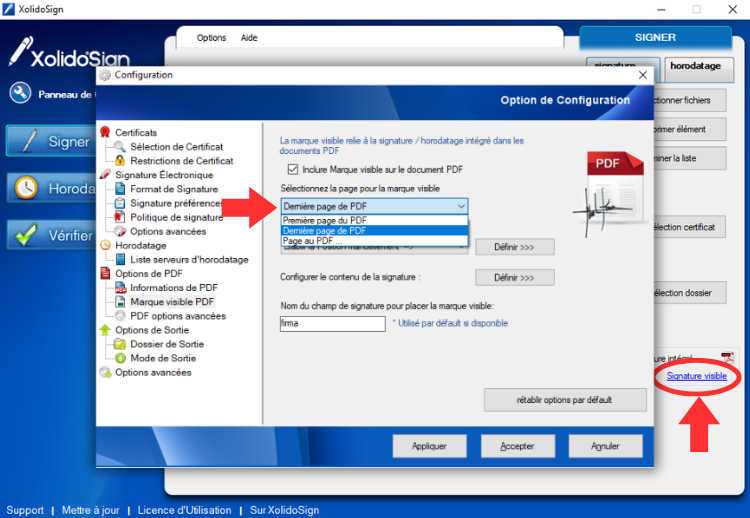Image resolution: width=750 pixels, height=518 pixels.
Task: Select Dossier de Sortie tree item
Action: point(167,344)
